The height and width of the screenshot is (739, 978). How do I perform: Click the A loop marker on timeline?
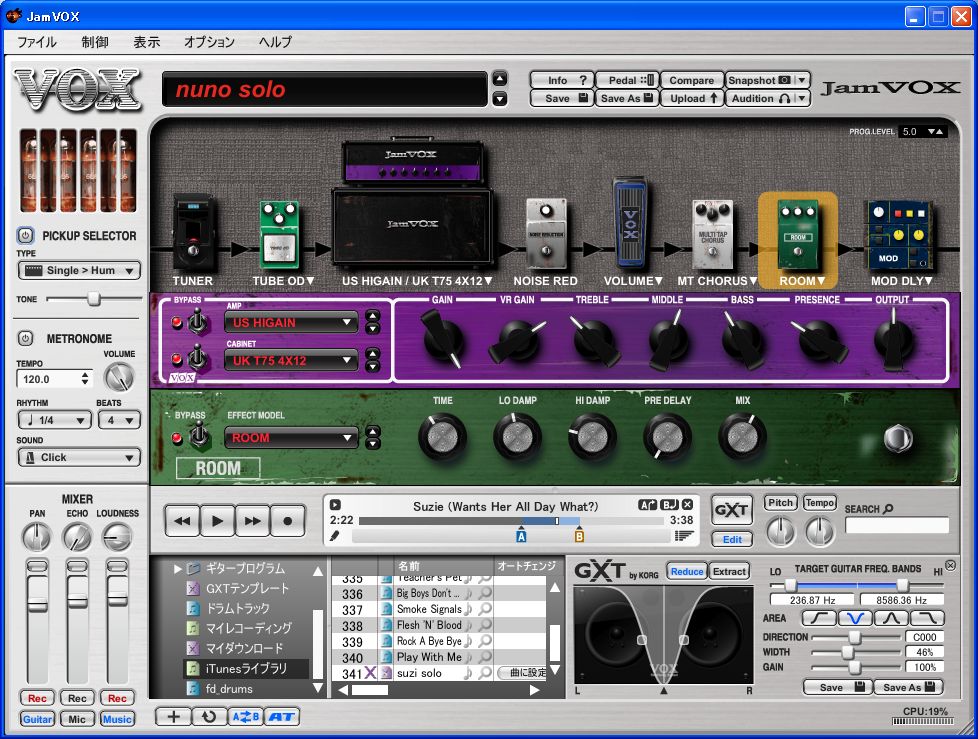pyautogui.click(x=521, y=534)
